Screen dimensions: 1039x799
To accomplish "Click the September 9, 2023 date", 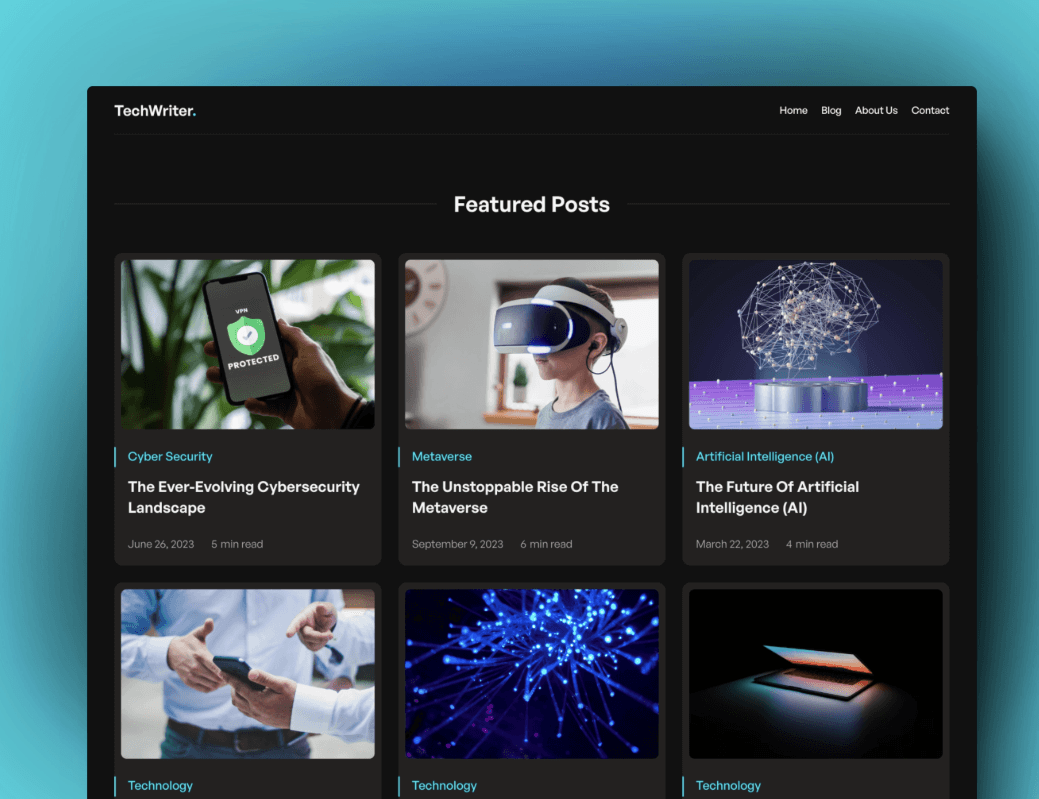I will 457,544.
